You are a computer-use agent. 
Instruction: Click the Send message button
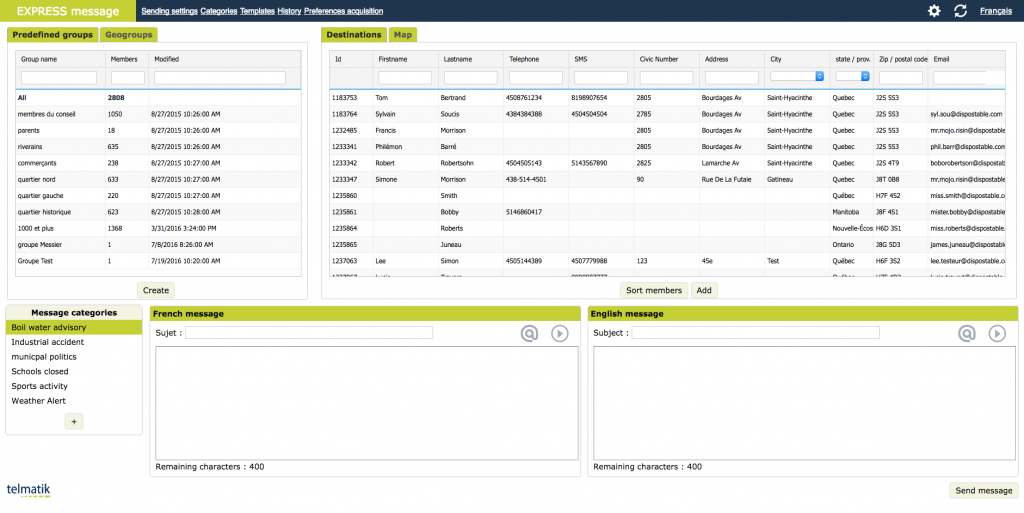983,491
